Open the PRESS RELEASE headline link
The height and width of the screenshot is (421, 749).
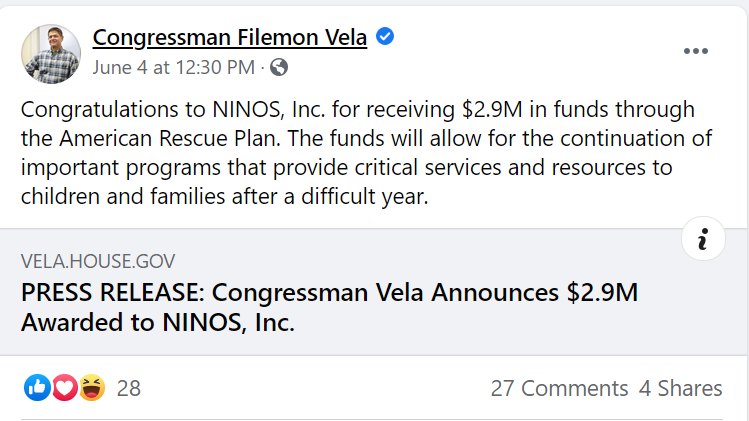329,307
